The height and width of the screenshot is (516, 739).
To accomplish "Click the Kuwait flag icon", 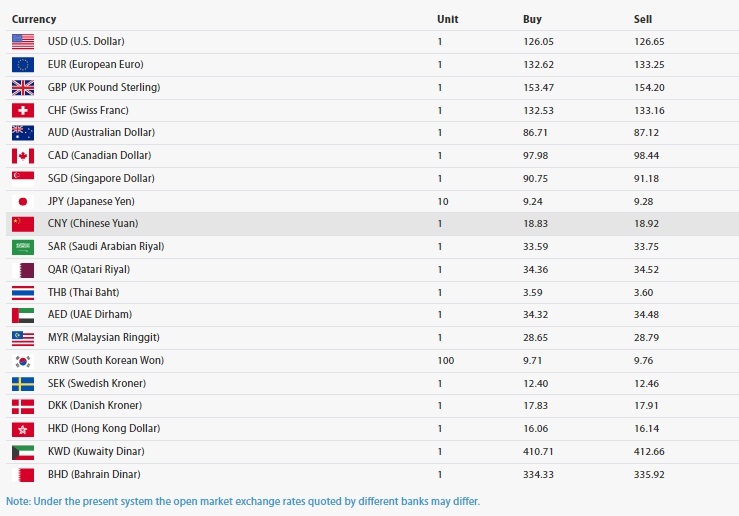I will coord(23,452).
